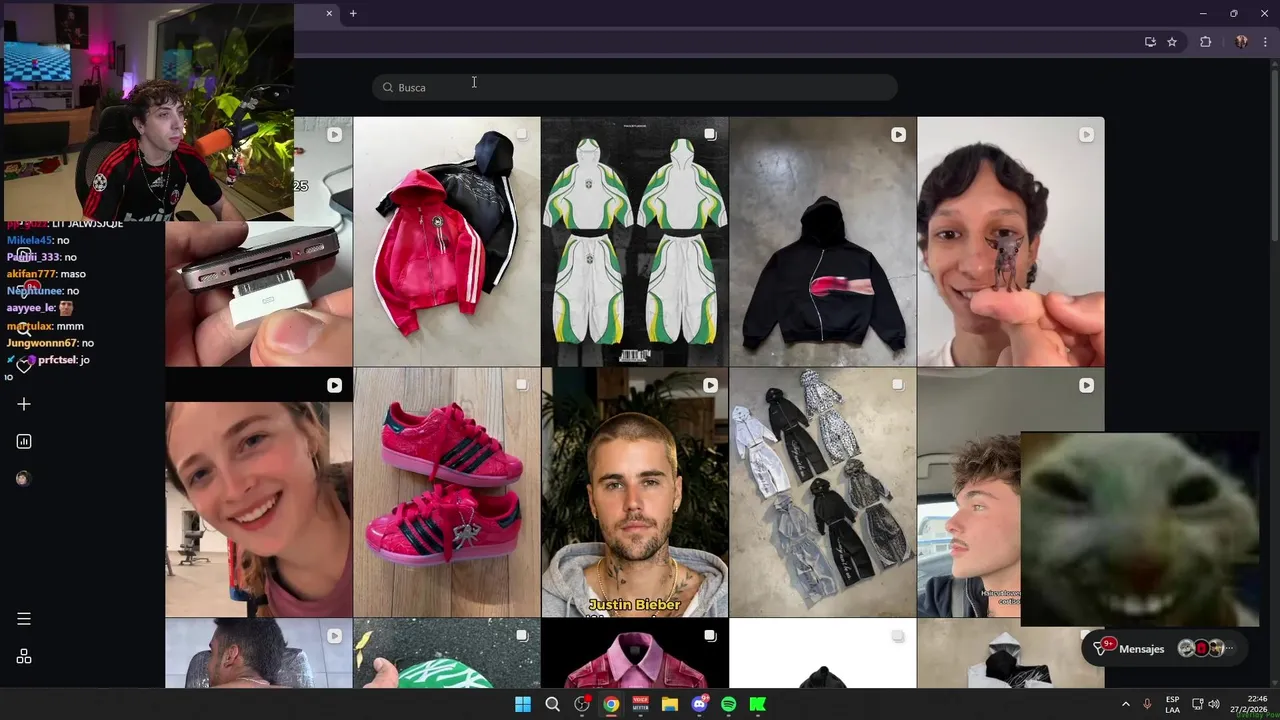Bookmark this page with star icon

click(1172, 42)
